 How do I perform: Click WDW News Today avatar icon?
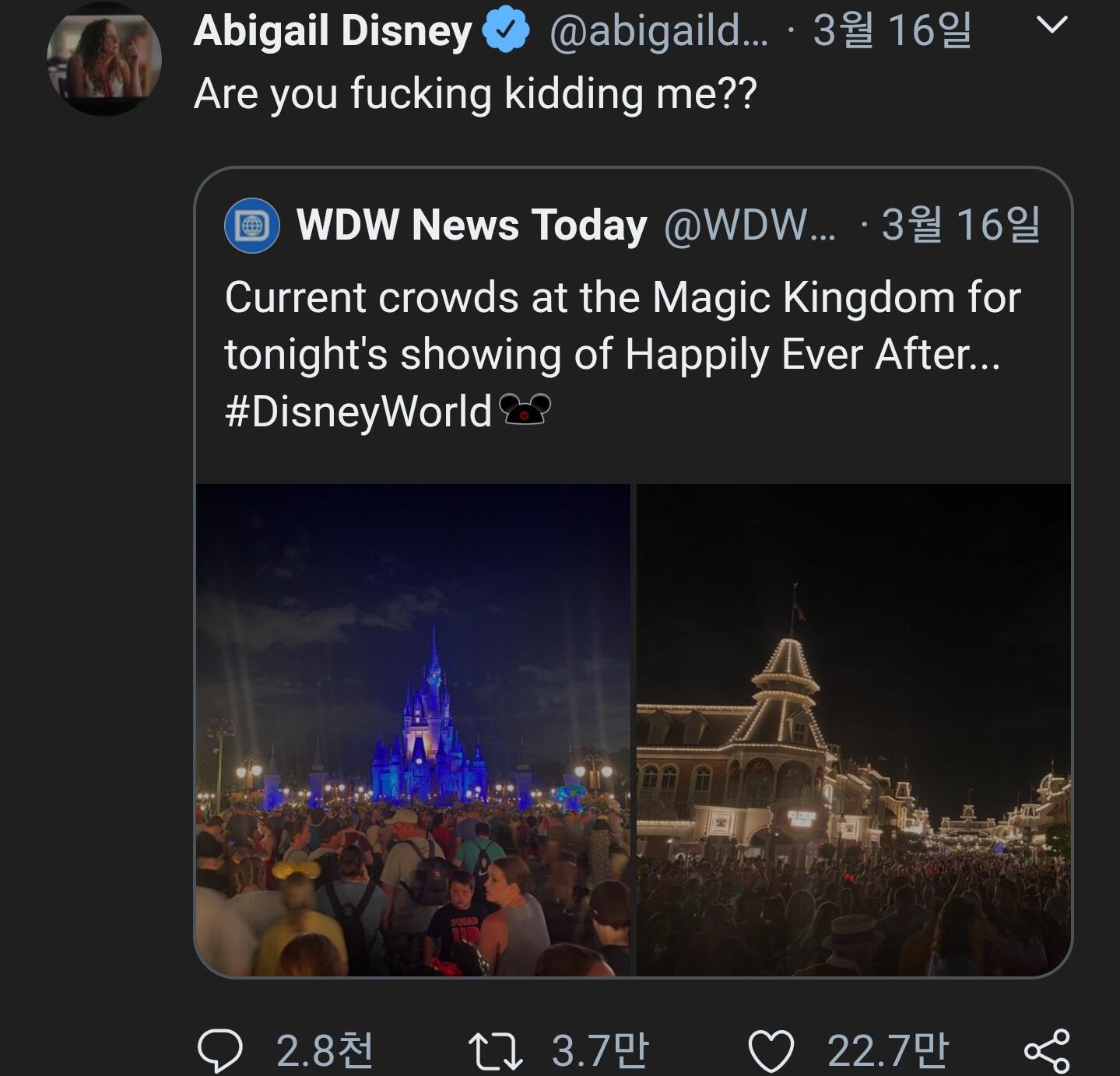pos(252,226)
